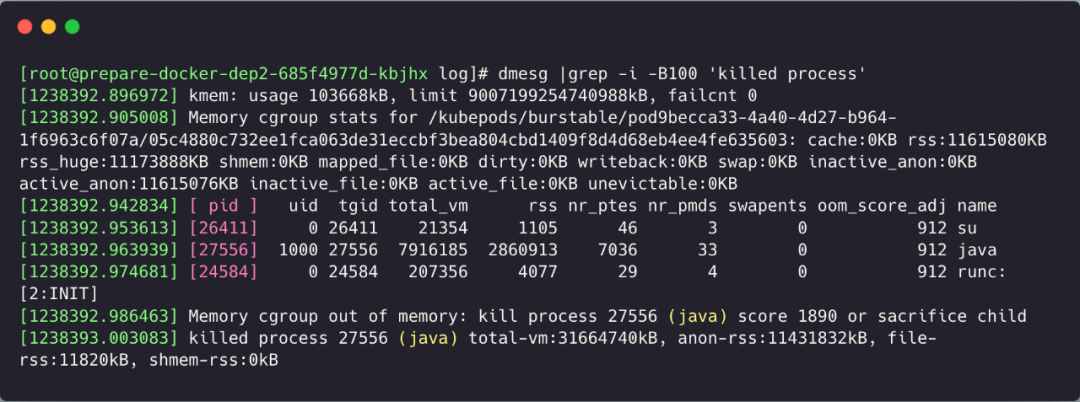Click the yellow minimize window button
The image size is (1080, 402).
(x=48, y=27)
